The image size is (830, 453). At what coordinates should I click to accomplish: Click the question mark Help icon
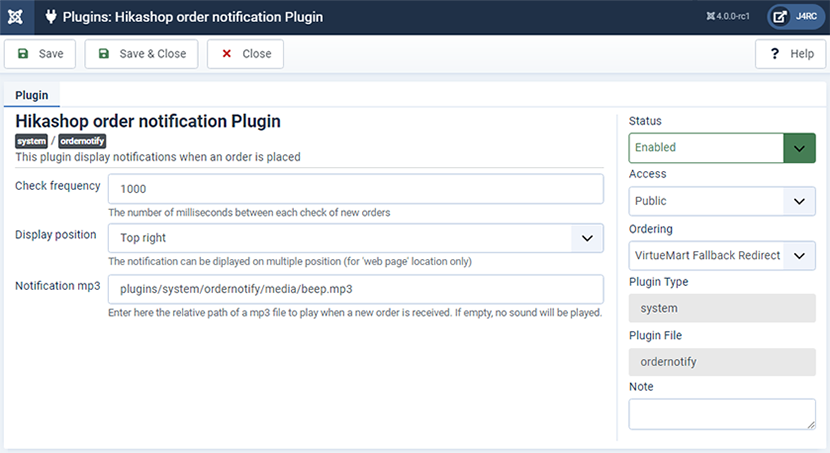774,53
